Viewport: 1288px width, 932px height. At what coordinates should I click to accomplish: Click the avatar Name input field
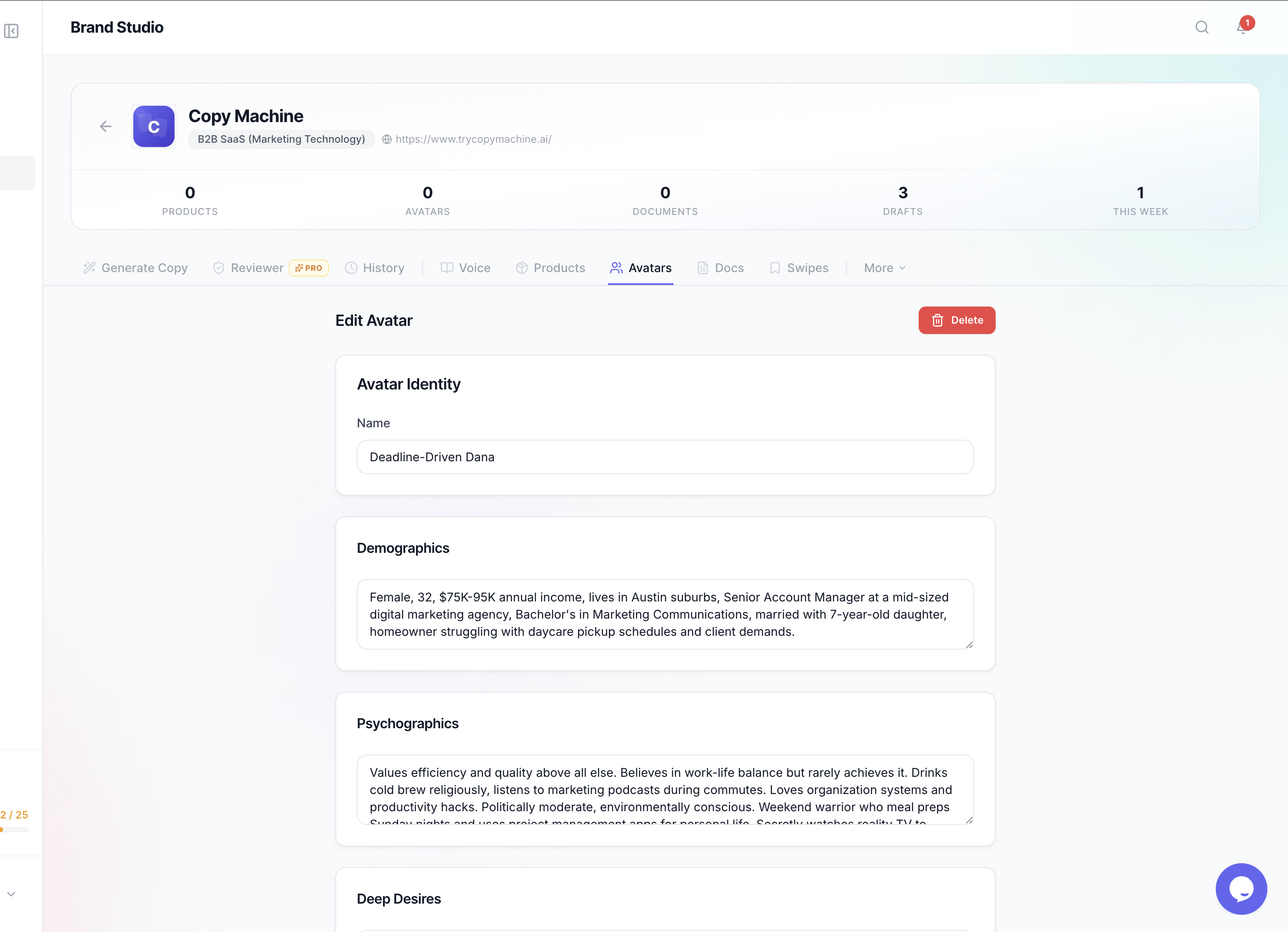tap(665, 457)
